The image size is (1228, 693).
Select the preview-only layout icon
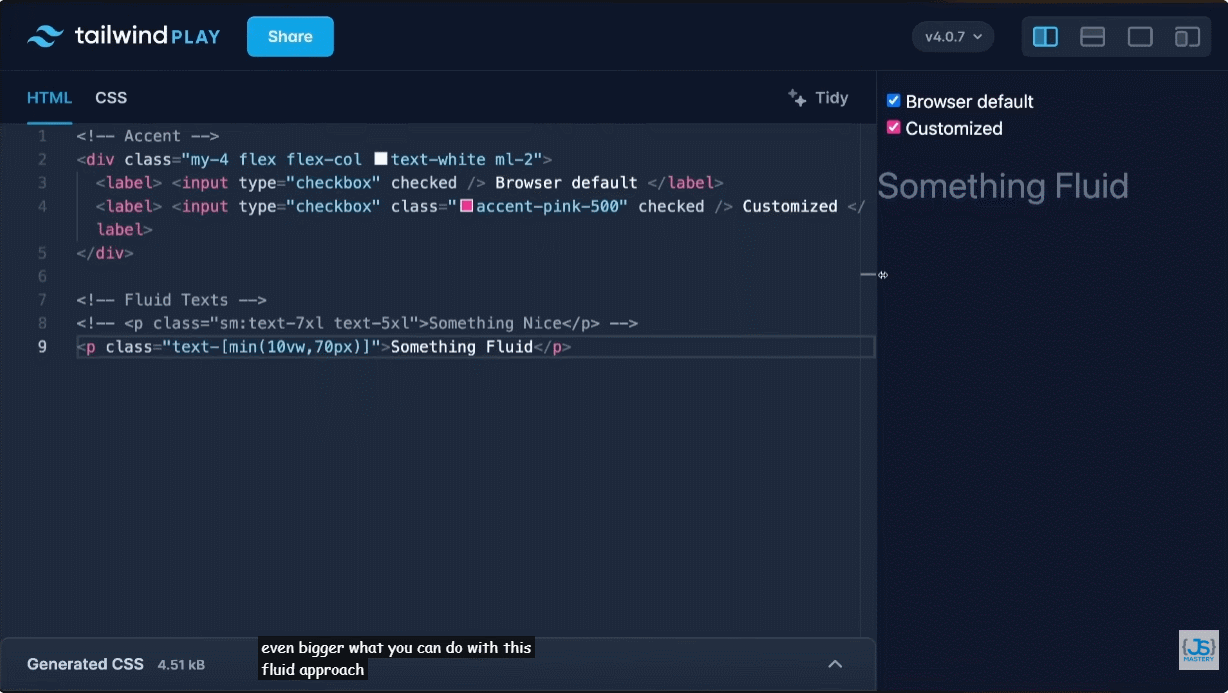(x=1140, y=37)
